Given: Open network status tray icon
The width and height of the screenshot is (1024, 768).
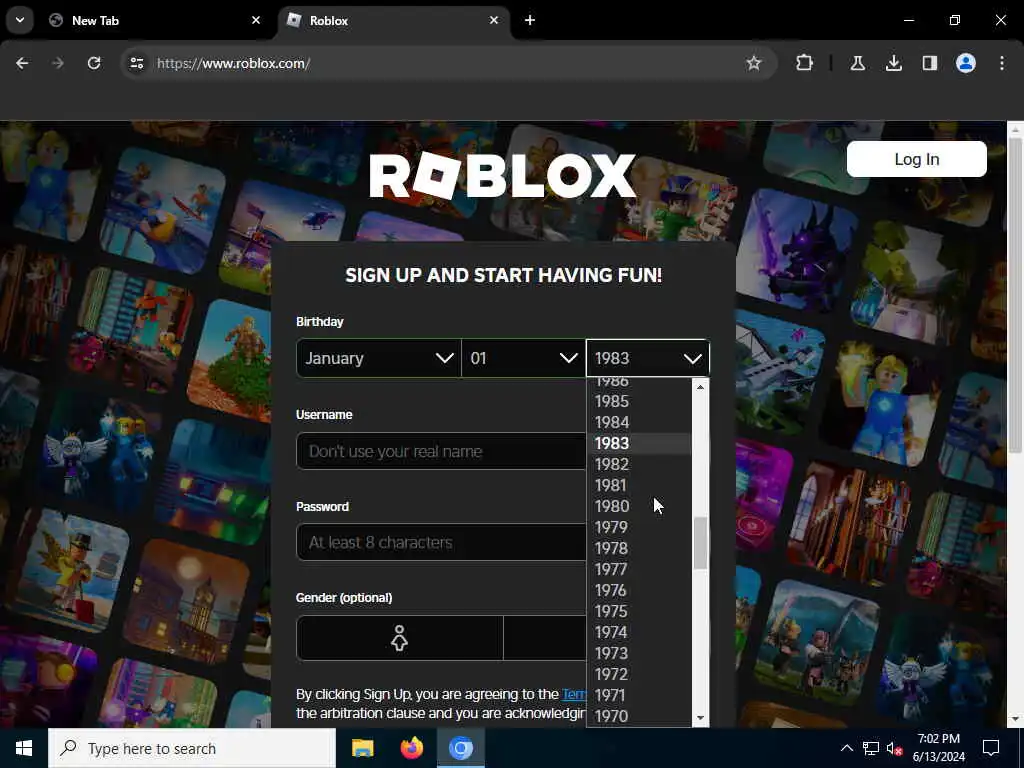Looking at the screenshot, I should pyautogui.click(x=871, y=748).
